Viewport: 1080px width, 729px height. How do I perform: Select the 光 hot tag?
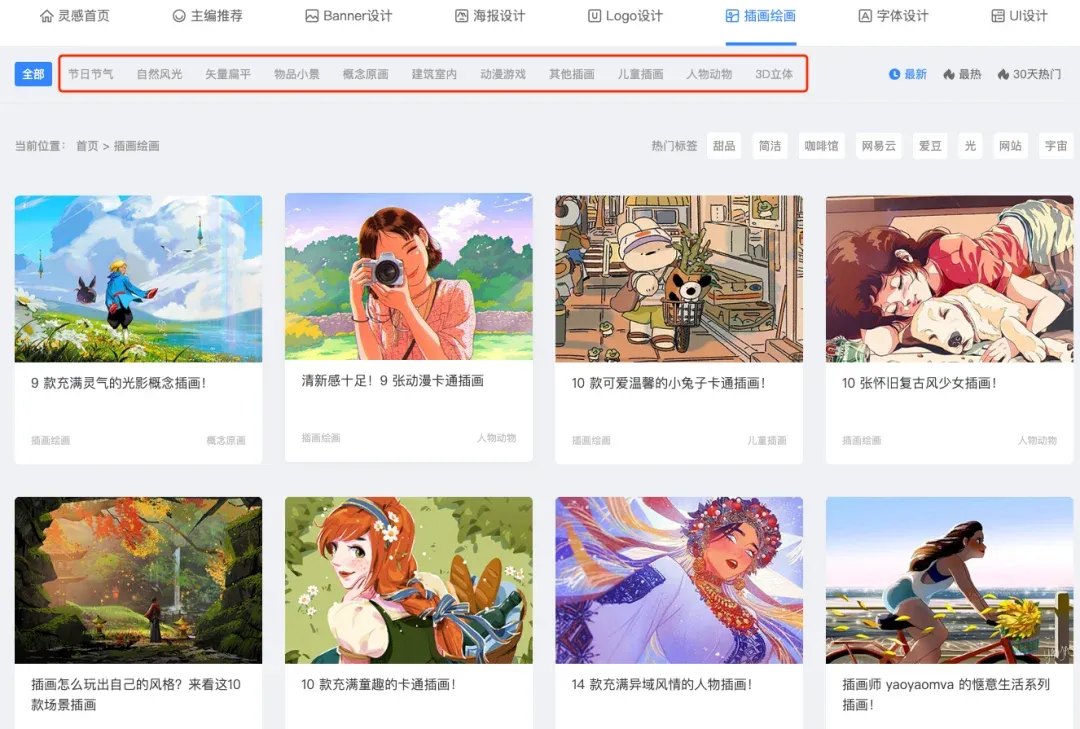[970, 145]
